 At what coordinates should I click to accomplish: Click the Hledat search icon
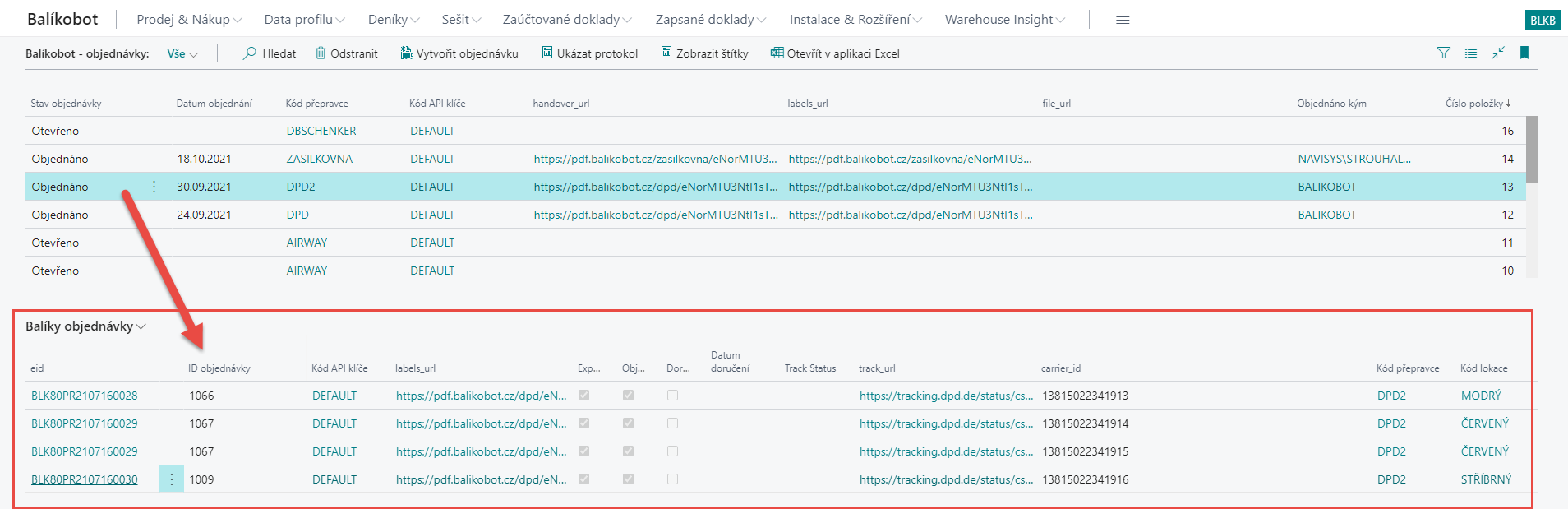250,53
